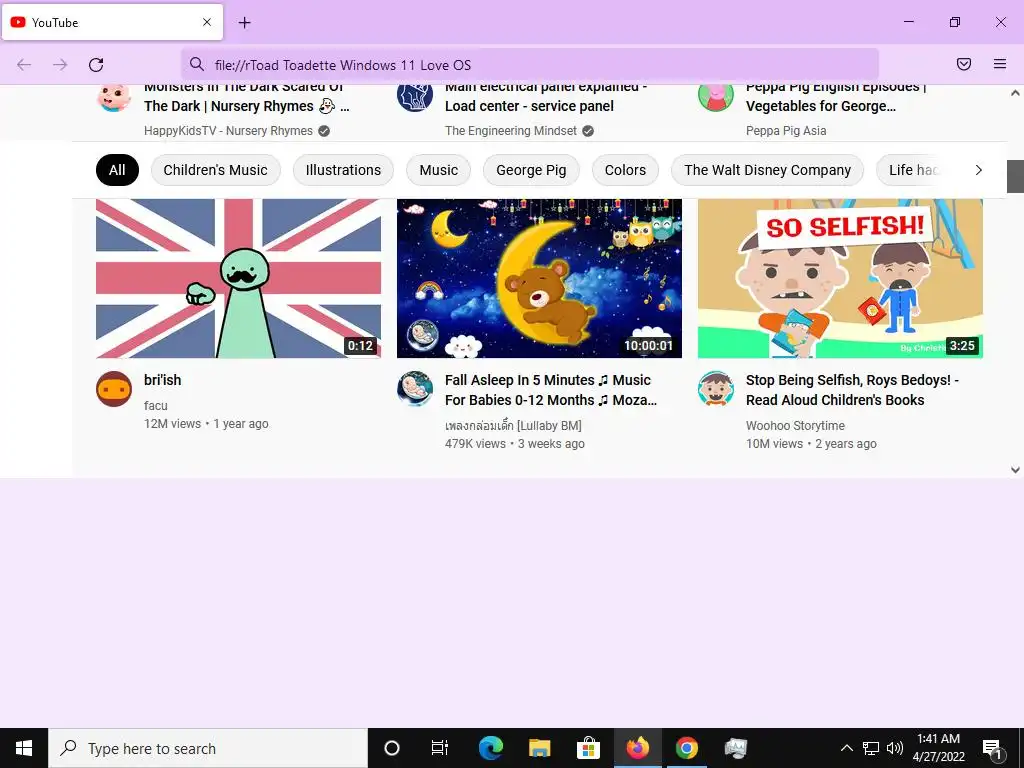Image resolution: width=1024 pixels, height=768 pixels.
Task: Open the Windows Start menu
Action: [x=24, y=748]
